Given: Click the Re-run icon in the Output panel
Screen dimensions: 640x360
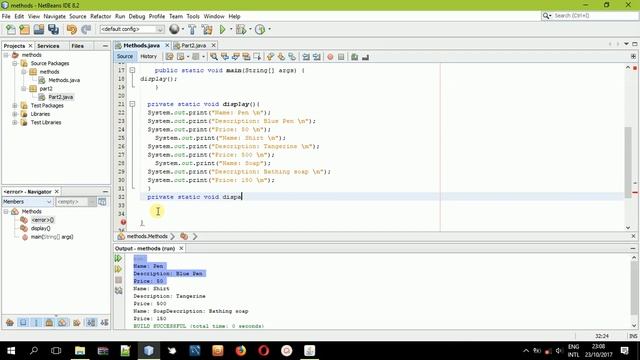Looking at the screenshot, I should 118,258.
